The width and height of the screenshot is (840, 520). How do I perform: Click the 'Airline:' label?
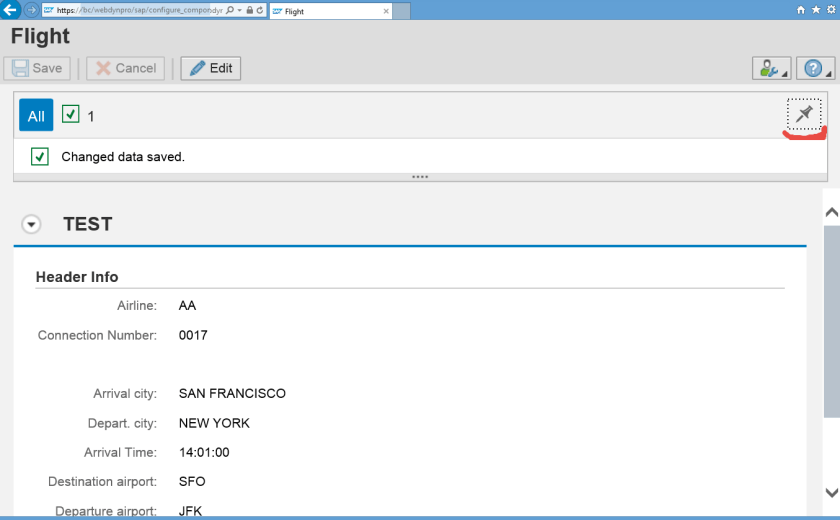[137, 306]
